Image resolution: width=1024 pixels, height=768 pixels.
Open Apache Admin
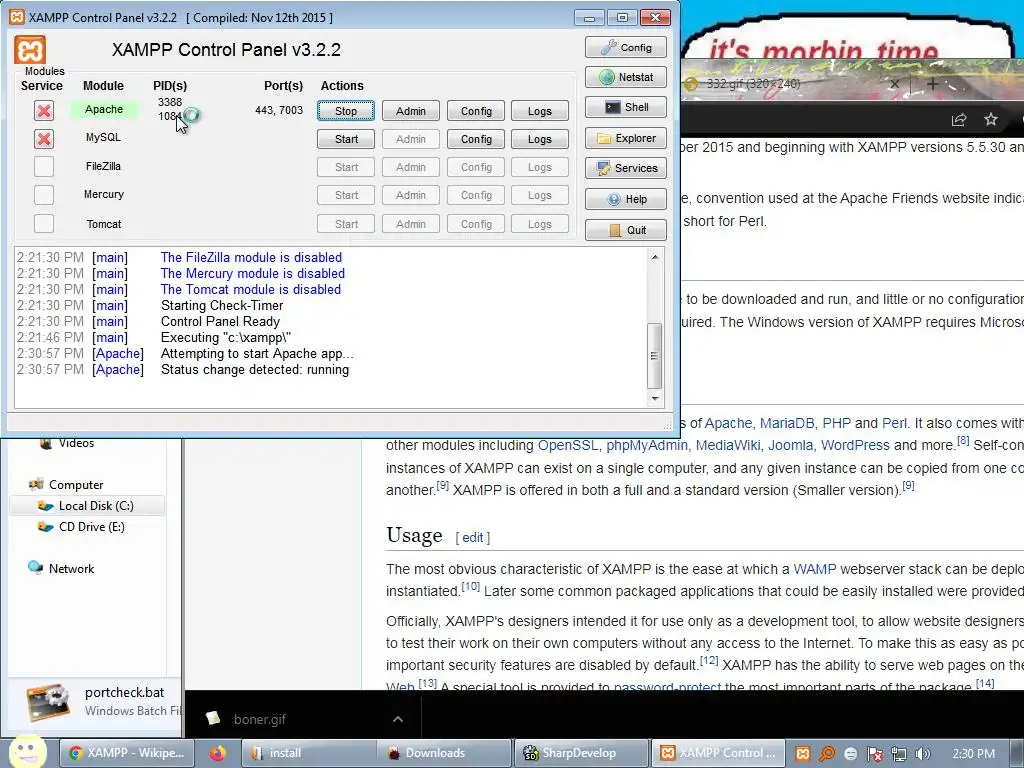(411, 111)
